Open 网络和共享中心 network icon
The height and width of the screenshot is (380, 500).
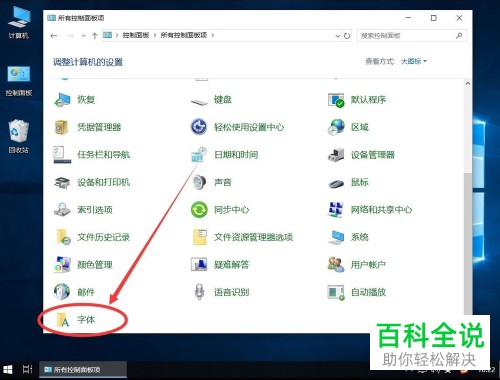point(336,210)
